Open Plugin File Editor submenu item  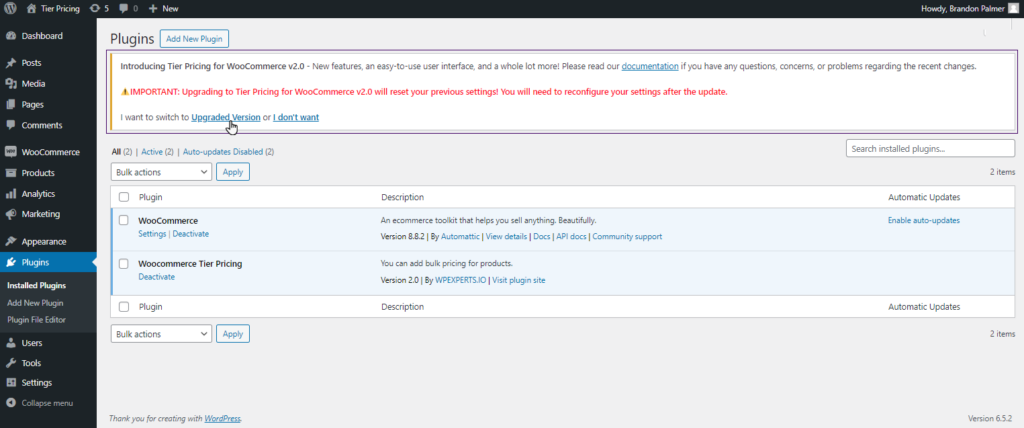[x=37, y=320]
